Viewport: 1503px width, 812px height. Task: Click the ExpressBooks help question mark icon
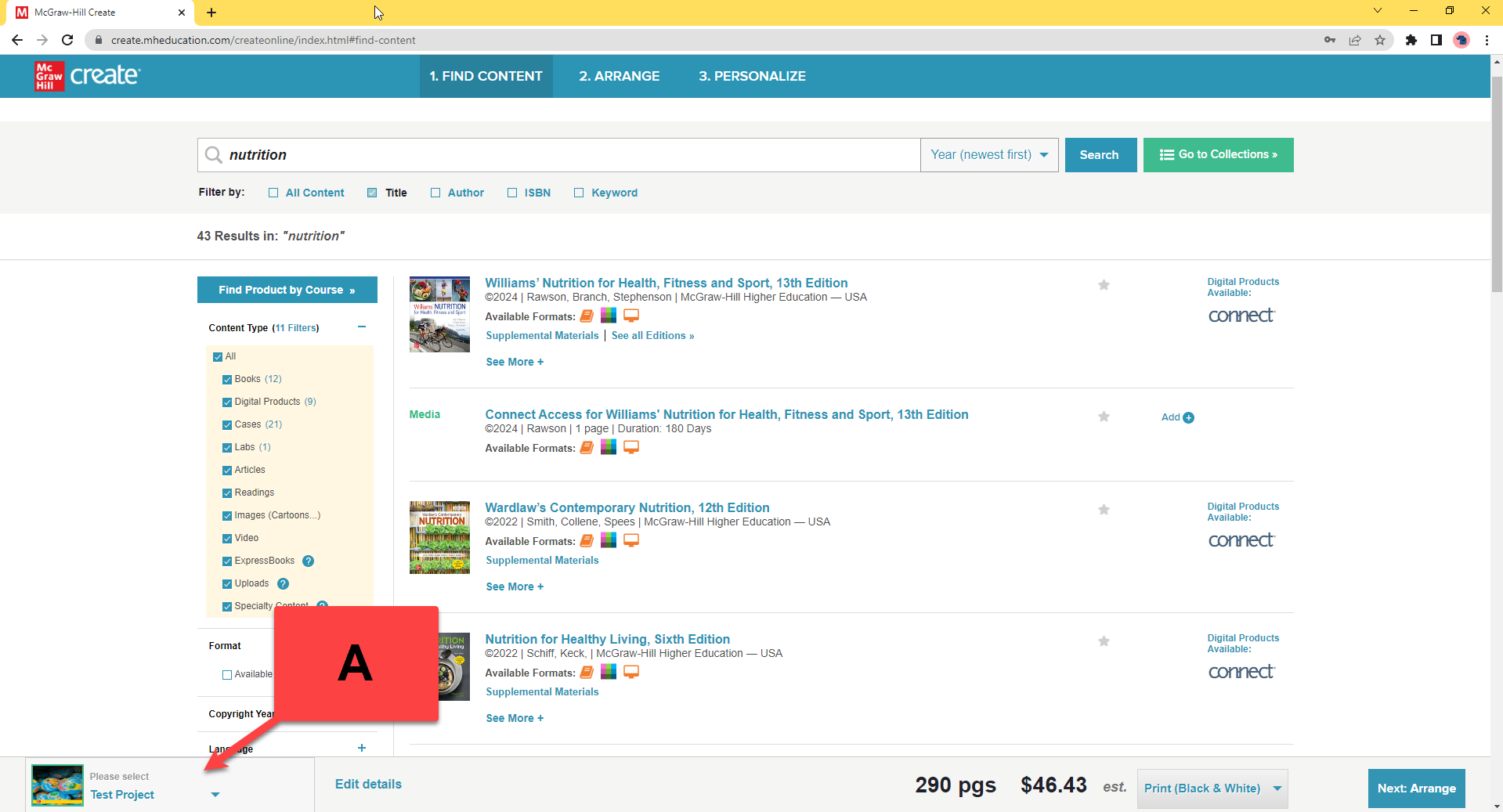[308, 561]
